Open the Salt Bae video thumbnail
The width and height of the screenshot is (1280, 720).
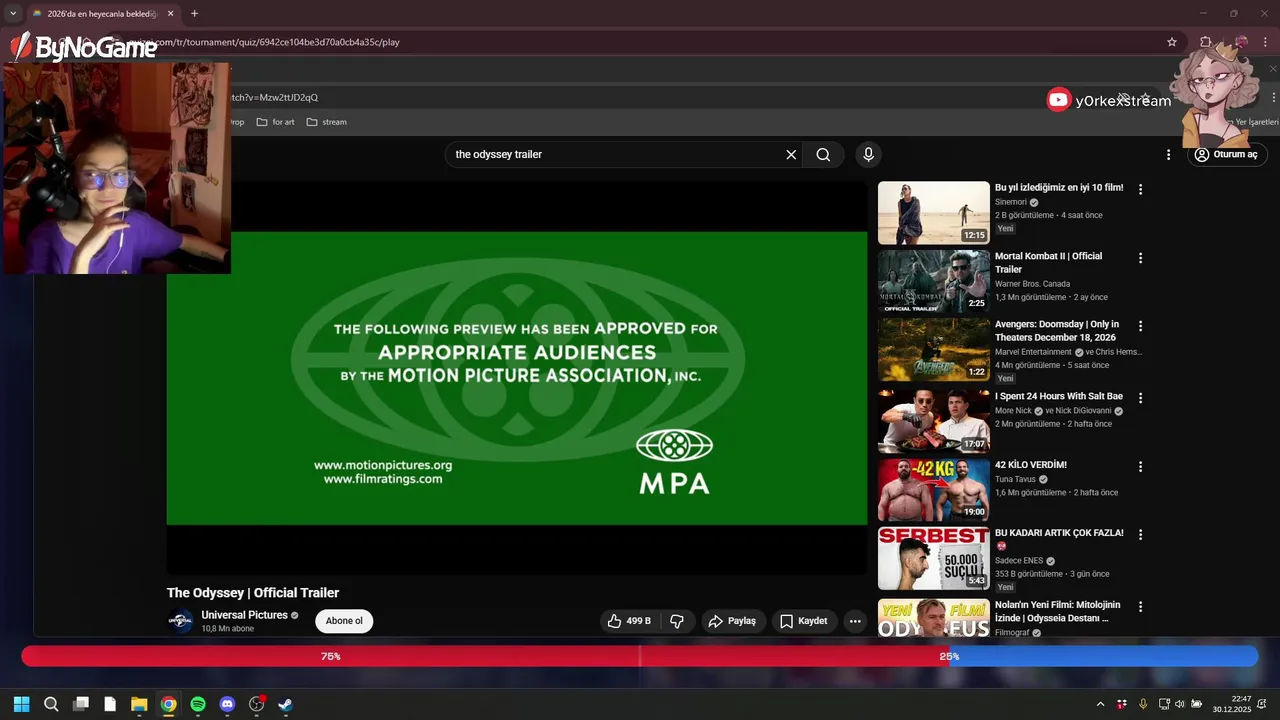click(934, 421)
